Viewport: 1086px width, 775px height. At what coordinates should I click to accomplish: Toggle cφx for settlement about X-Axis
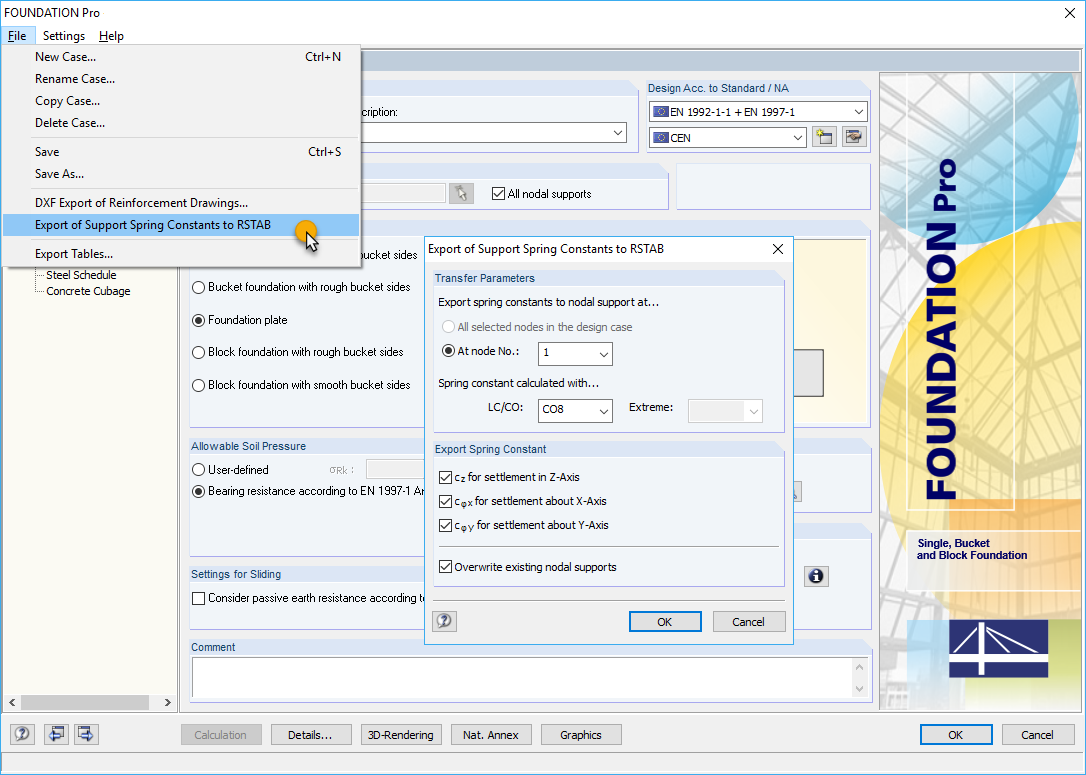tap(445, 501)
